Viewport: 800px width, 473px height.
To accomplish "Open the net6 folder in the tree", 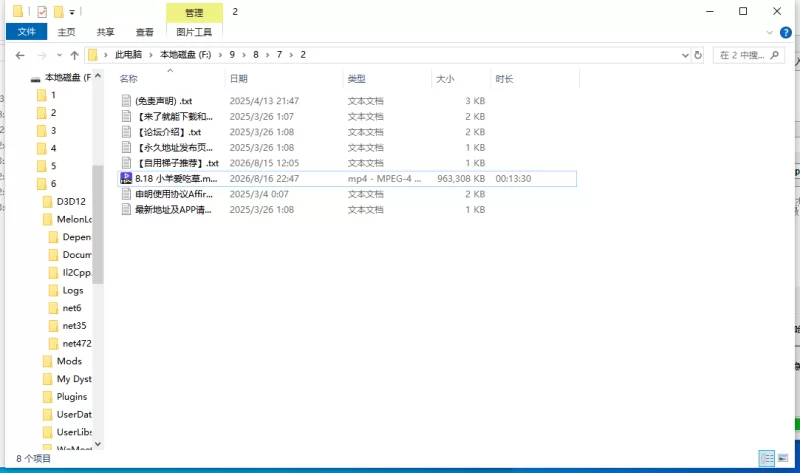I will [71, 308].
